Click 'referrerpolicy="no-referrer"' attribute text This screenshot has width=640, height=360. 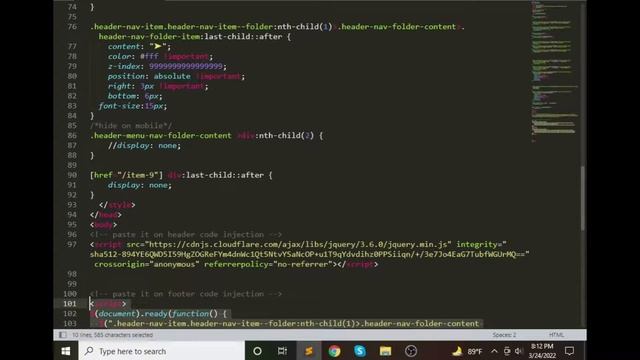[x=270, y=264]
